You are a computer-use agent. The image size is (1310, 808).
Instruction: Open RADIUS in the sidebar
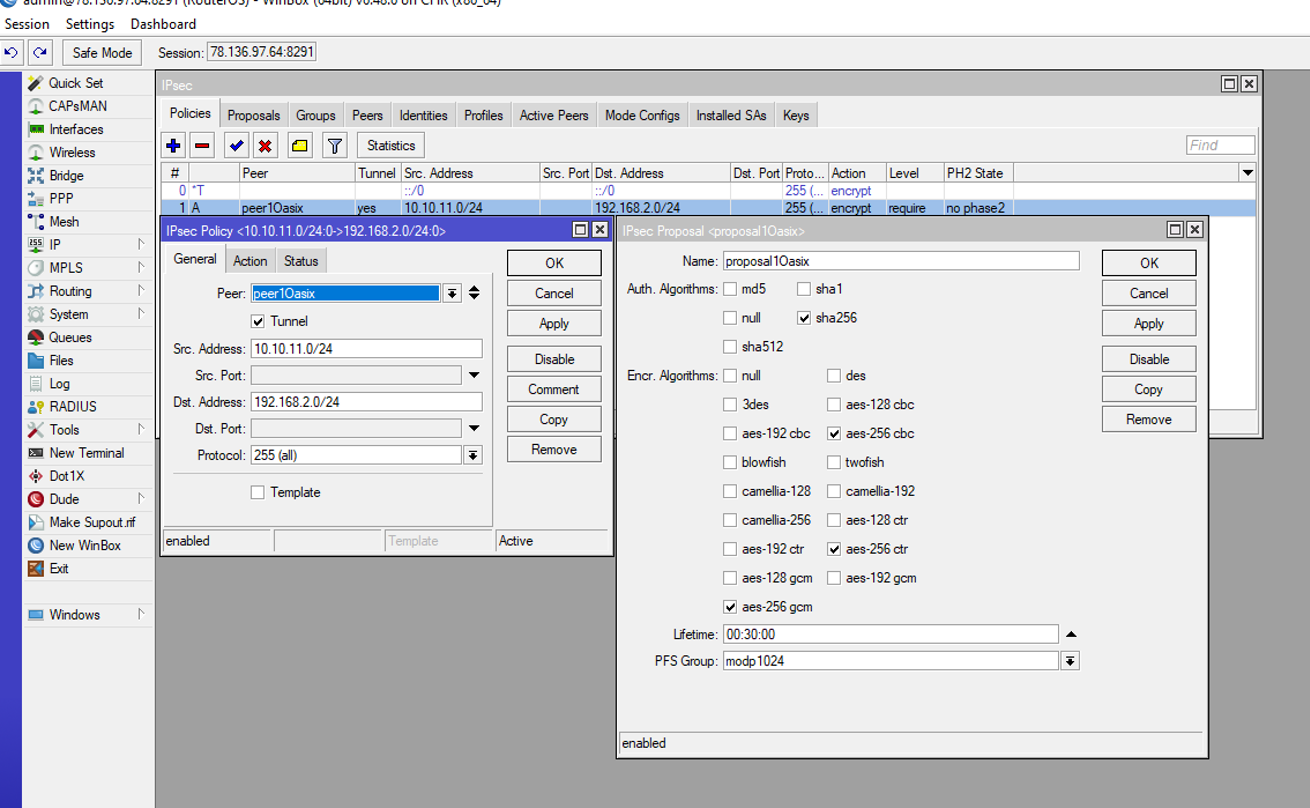tap(73, 406)
